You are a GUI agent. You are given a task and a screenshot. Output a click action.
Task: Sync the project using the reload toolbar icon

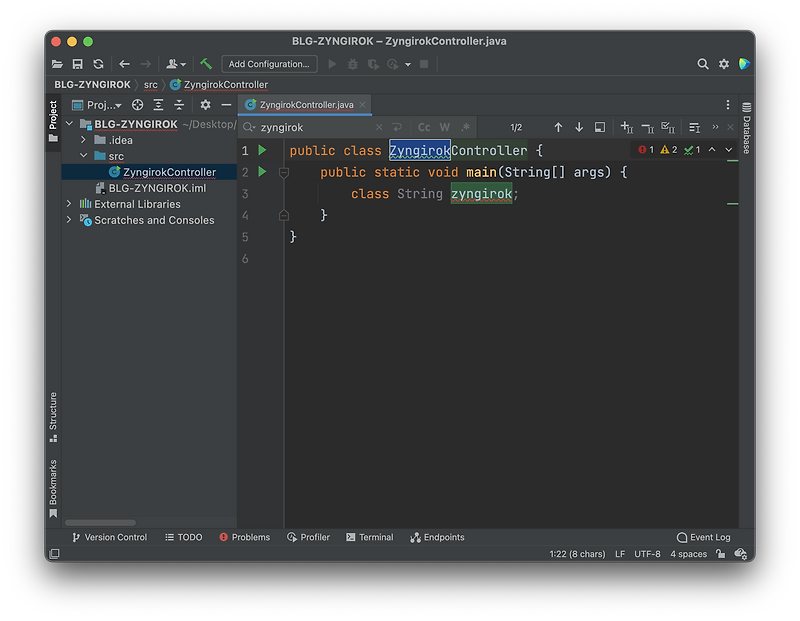[x=97, y=63]
